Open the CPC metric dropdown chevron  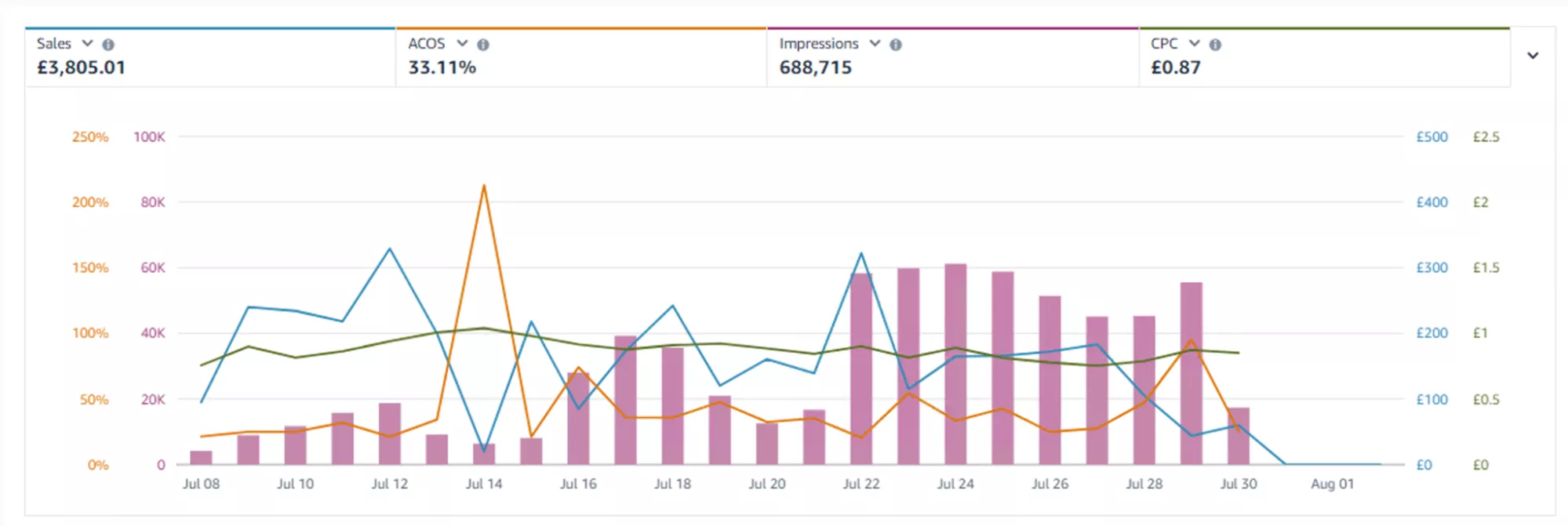(x=1194, y=44)
